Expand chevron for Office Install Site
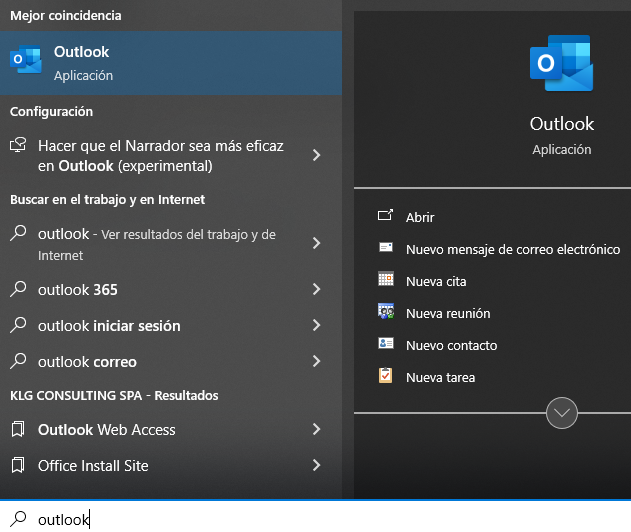This screenshot has width=631, height=532. tap(317, 465)
